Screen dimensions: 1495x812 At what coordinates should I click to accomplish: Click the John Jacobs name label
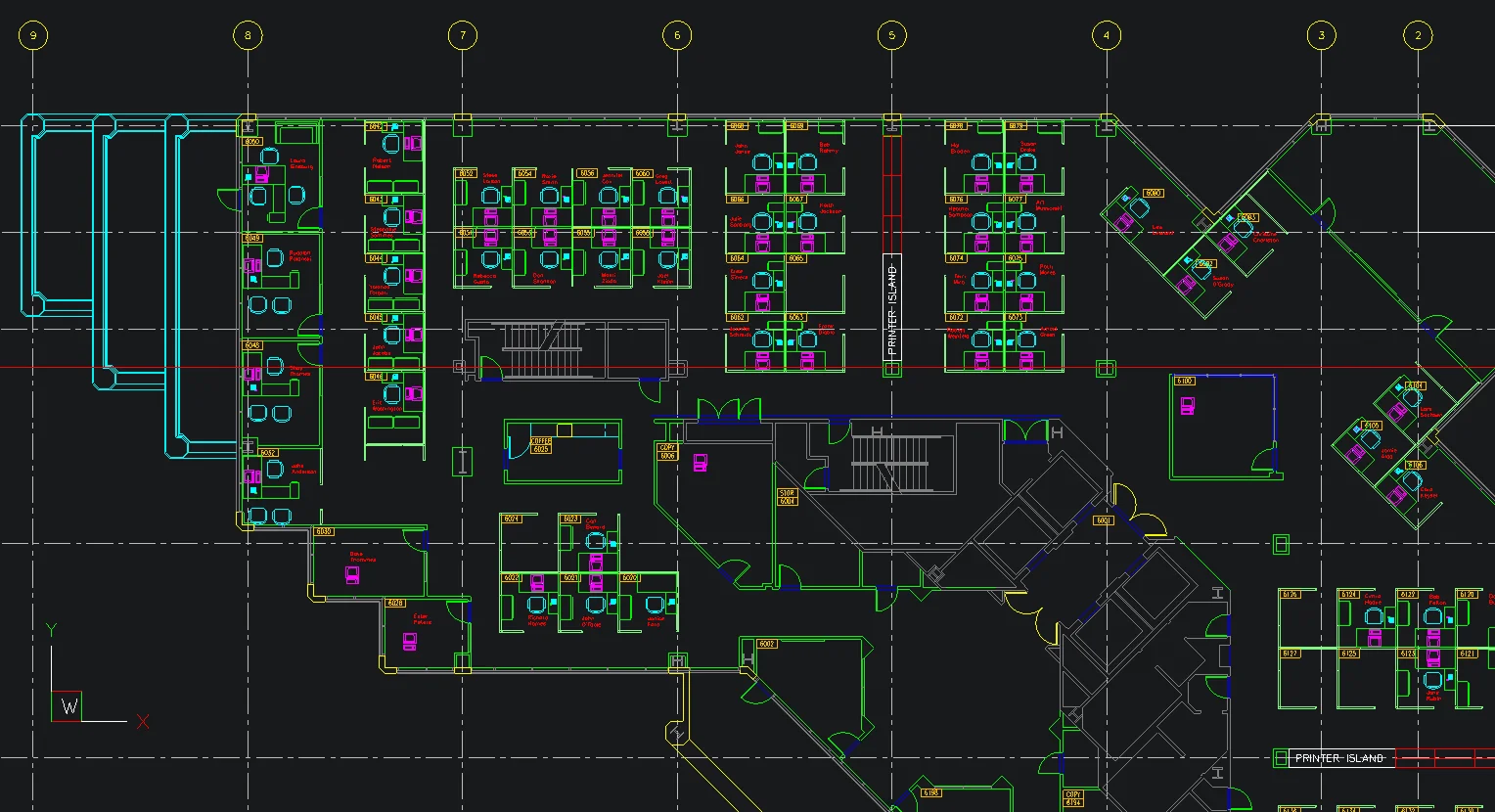click(x=381, y=350)
